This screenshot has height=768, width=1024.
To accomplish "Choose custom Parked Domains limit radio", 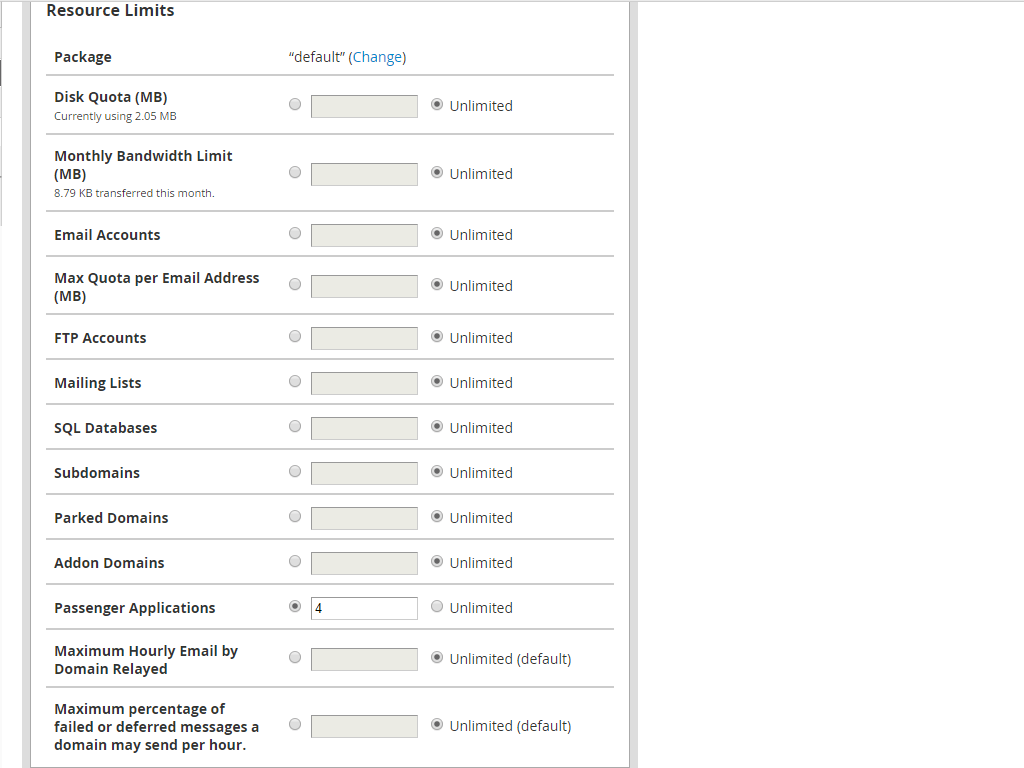I will point(294,516).
